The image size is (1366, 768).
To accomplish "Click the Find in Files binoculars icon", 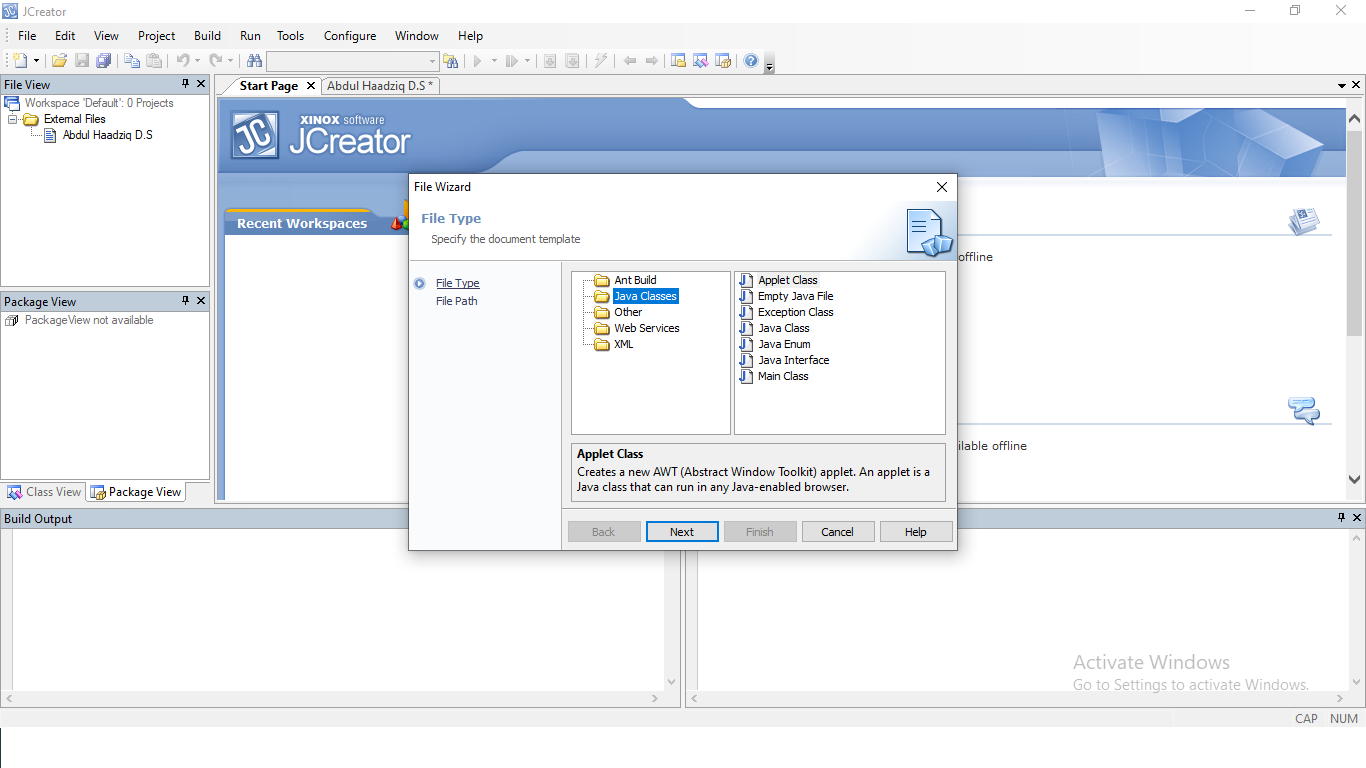I will [x=254, y=60].
